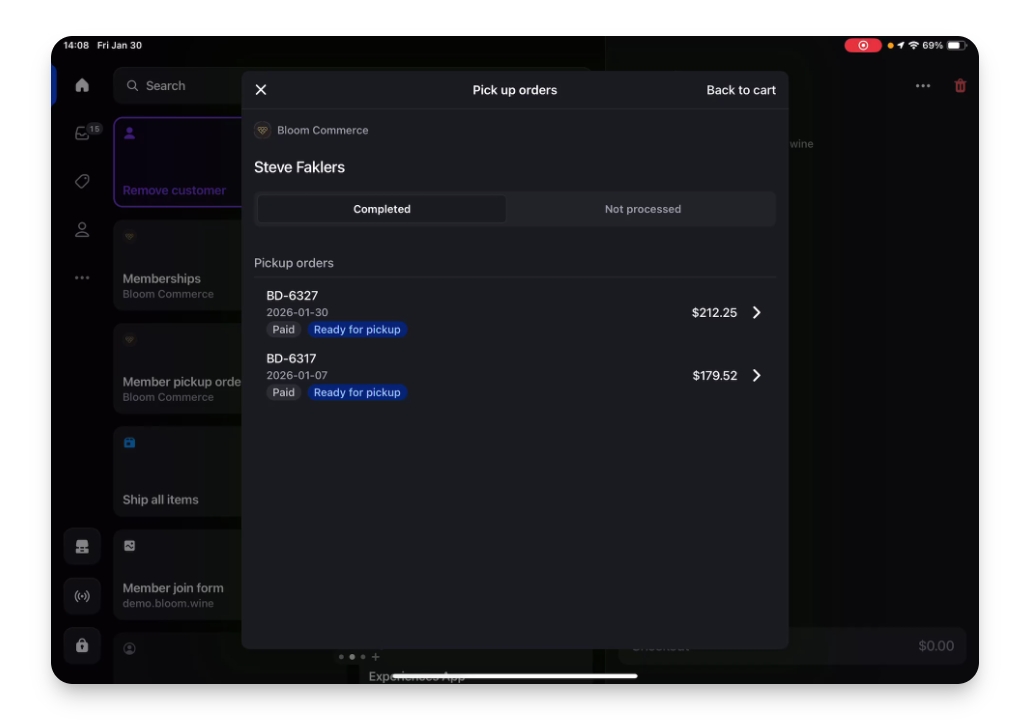
Task: Open the Member join form tile
Action: 178,575
